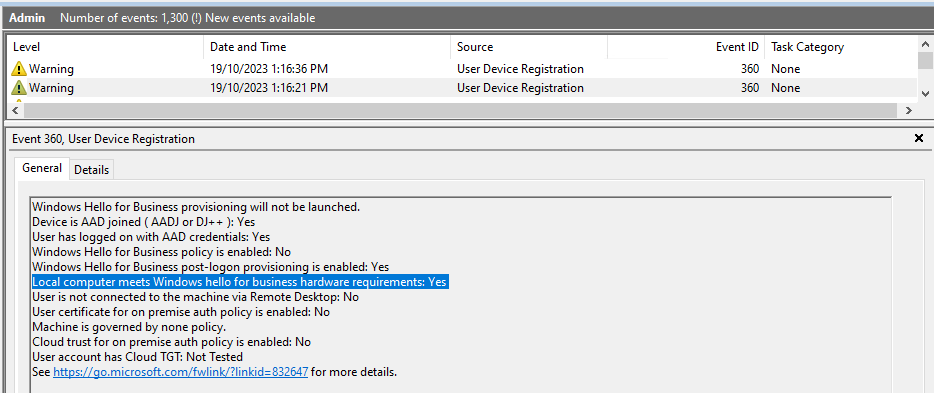Image resolution: width=934 pixels, height=393 pixels.
Task: Select the 1:16:36 PM warning event row
Action: (462, 69)
